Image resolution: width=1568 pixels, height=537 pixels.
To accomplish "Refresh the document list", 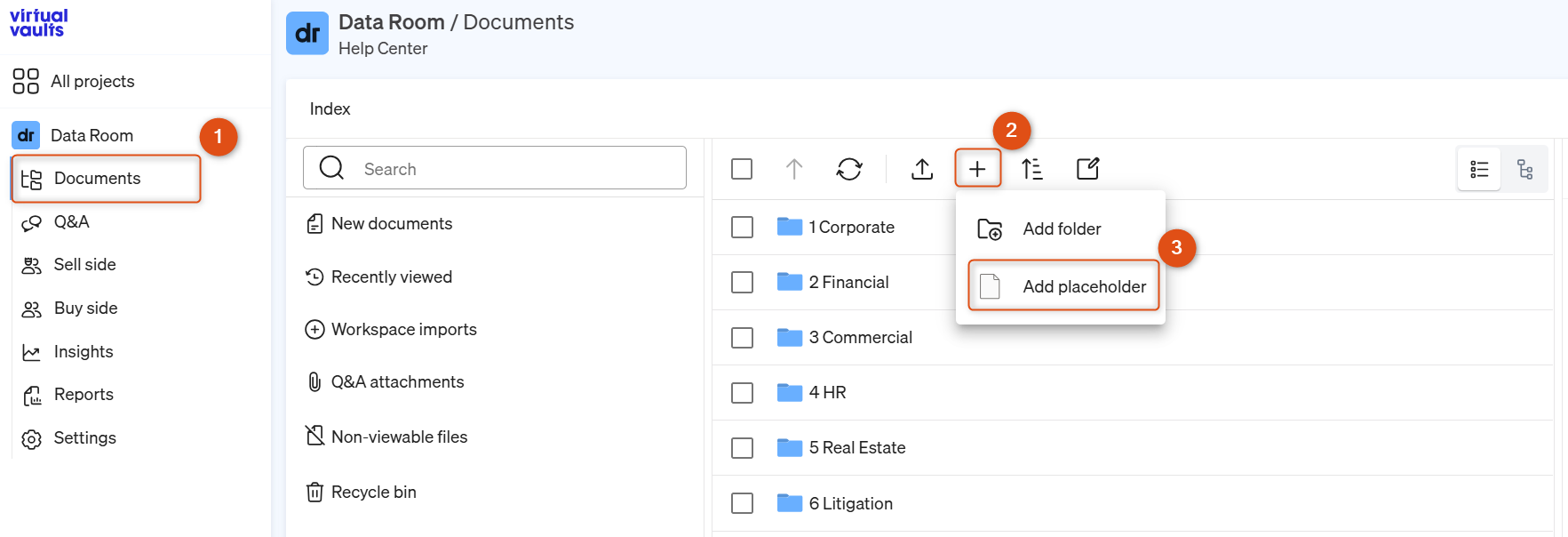I will pos(849,169).
